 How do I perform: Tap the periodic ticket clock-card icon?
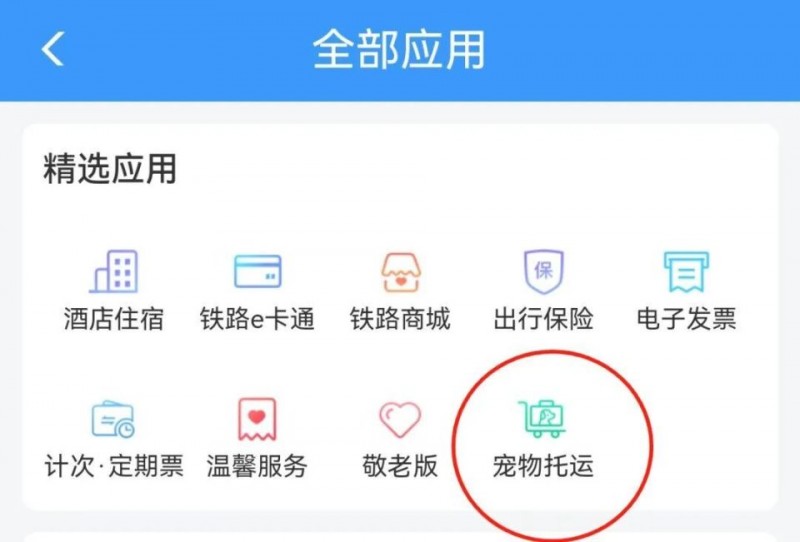[113, 419]
